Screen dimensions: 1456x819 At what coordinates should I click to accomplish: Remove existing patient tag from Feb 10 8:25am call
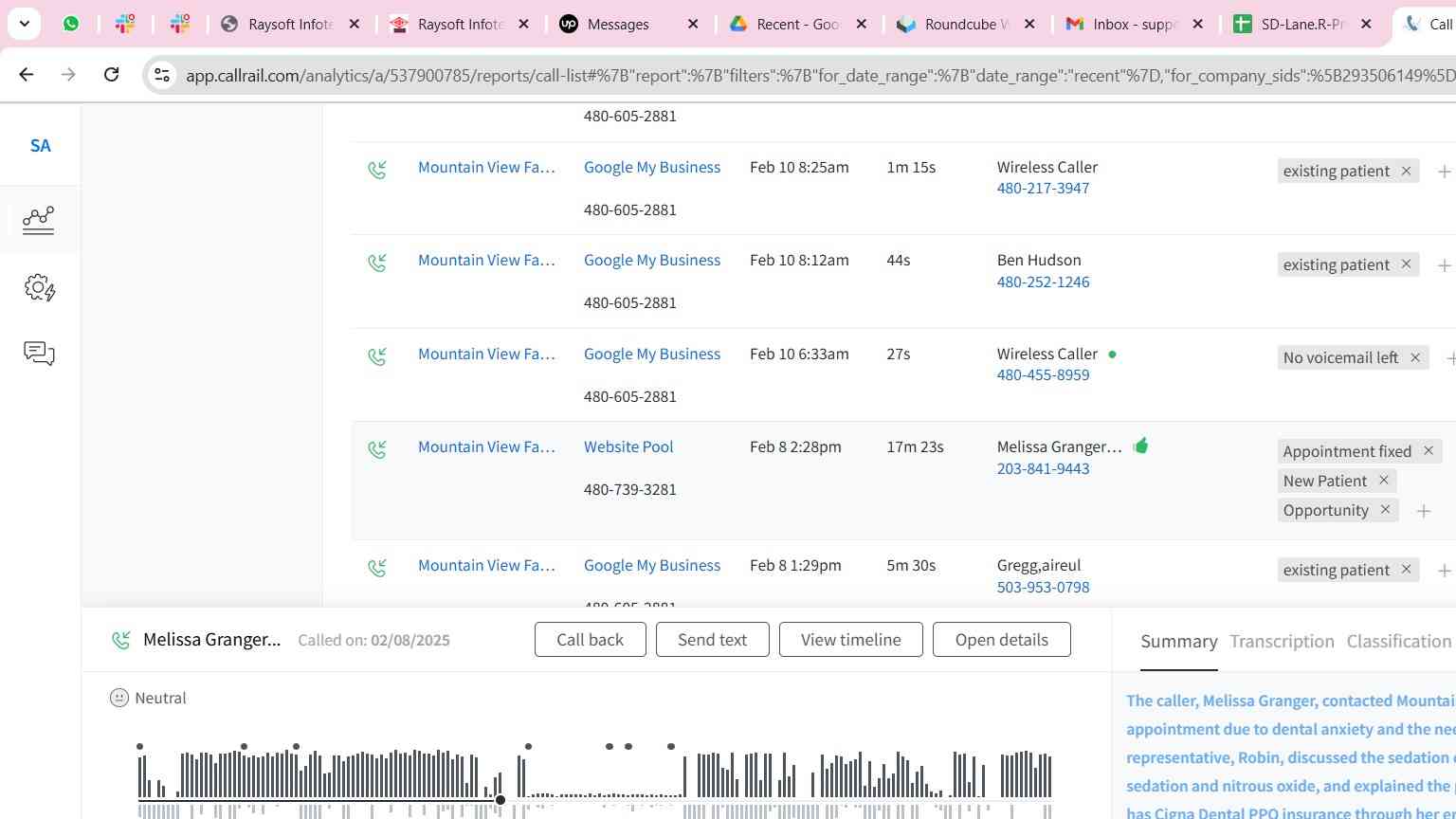pos(1407,171)
